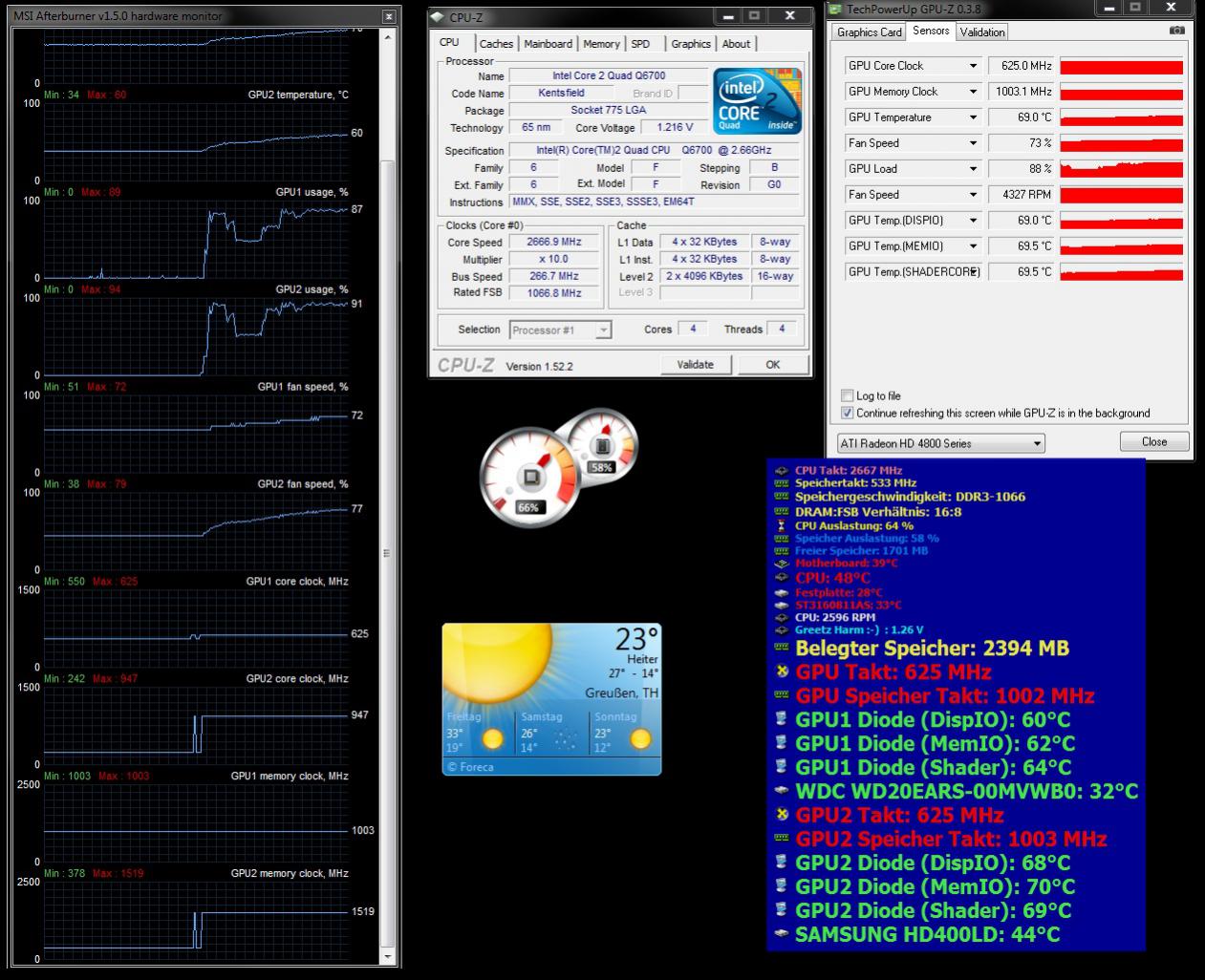Switch to Memory tab in CPU-Z

pyautogui.click(x=601, y=44)
